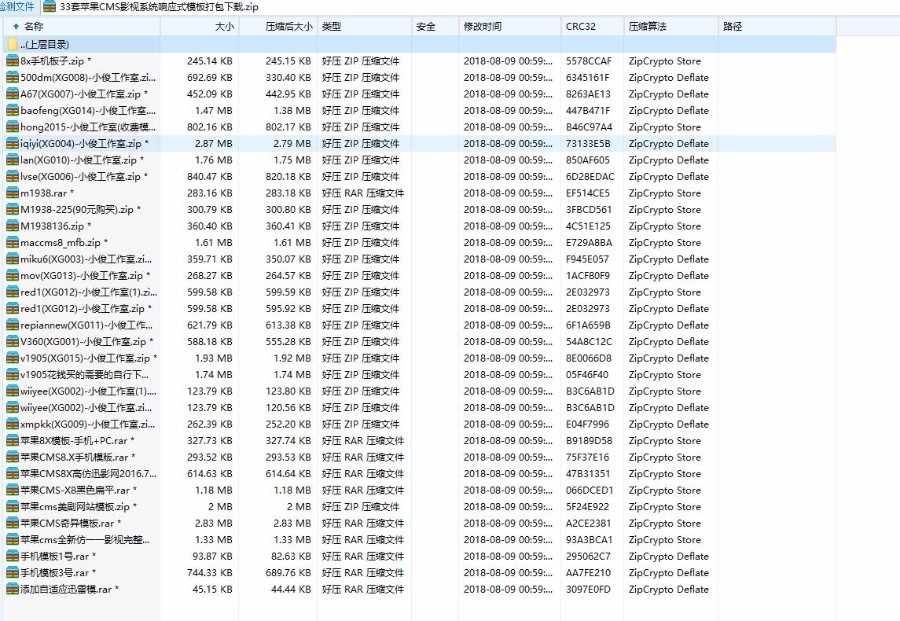The width and height of the screenshot is (900, 621).
Task: Select the iqiyi(XG004) file icon
Action: [x=12, y=143]
